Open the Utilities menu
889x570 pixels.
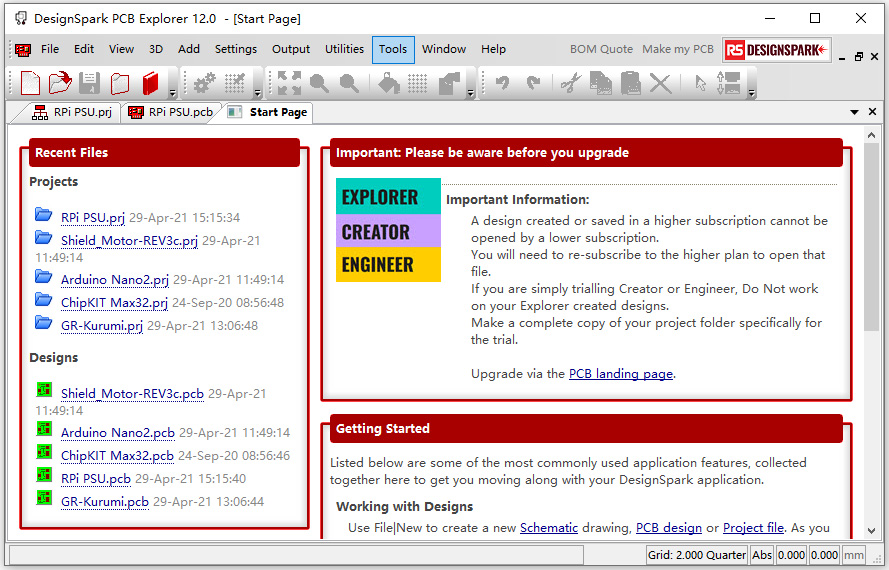(344, 49)
